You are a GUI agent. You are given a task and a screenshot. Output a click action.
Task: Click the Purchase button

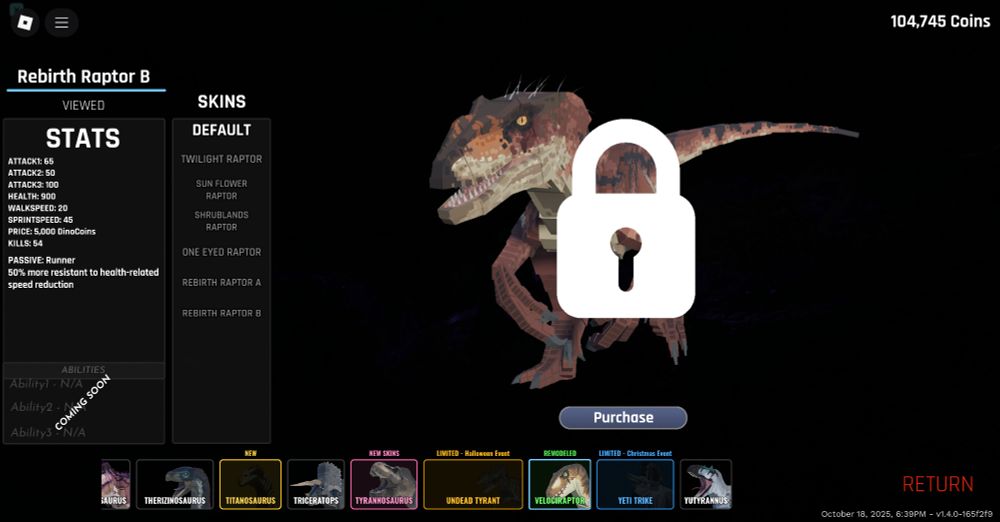tap(623, 417)
